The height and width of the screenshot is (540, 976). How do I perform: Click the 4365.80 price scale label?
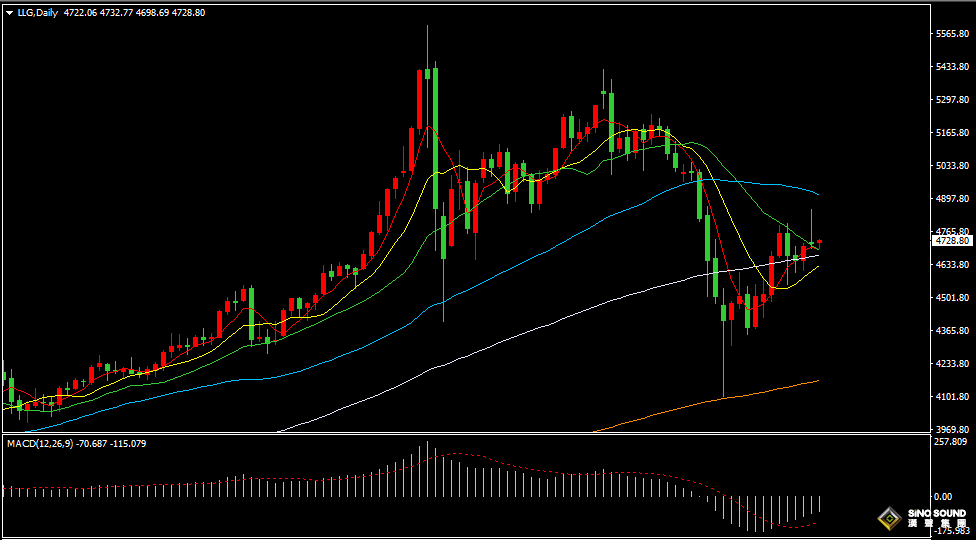point(951,331)
